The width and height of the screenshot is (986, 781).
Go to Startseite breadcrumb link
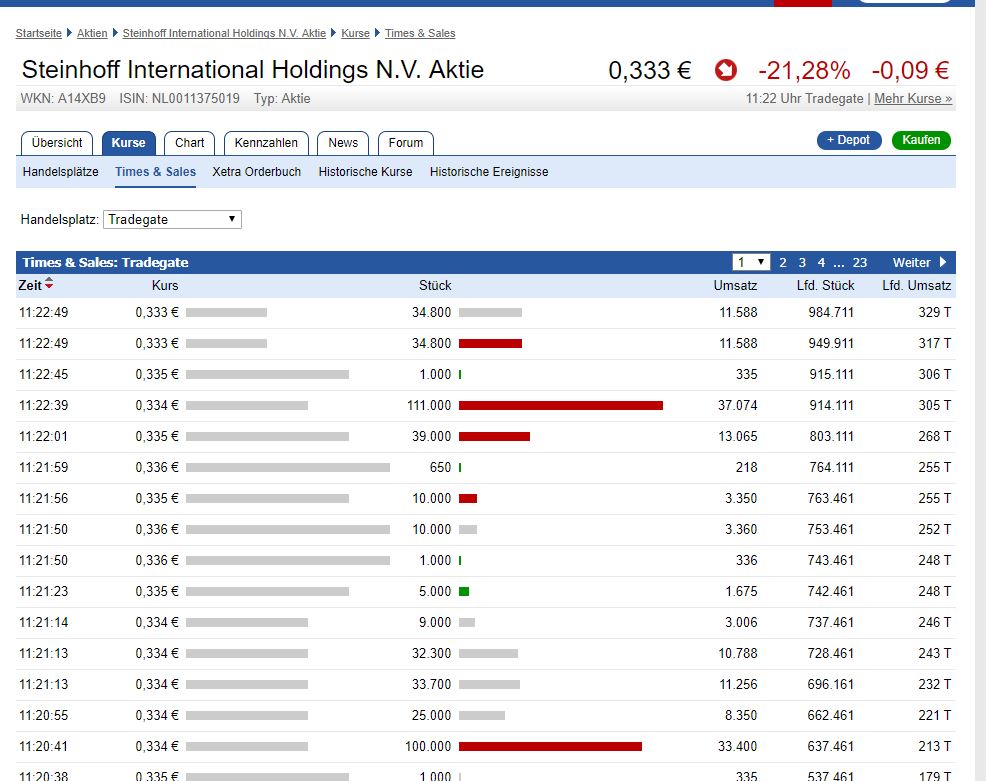click(39, 33)
